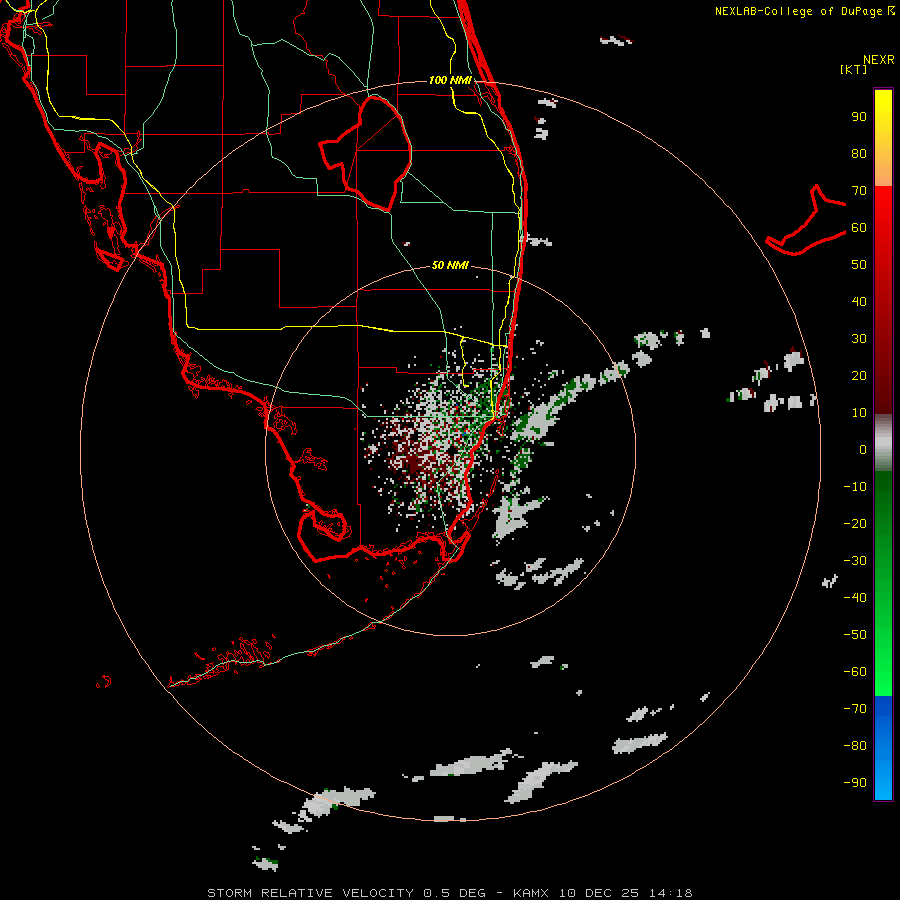
Task: Click the KAMX station identifier in caption
Action: [x=531, y=893]
